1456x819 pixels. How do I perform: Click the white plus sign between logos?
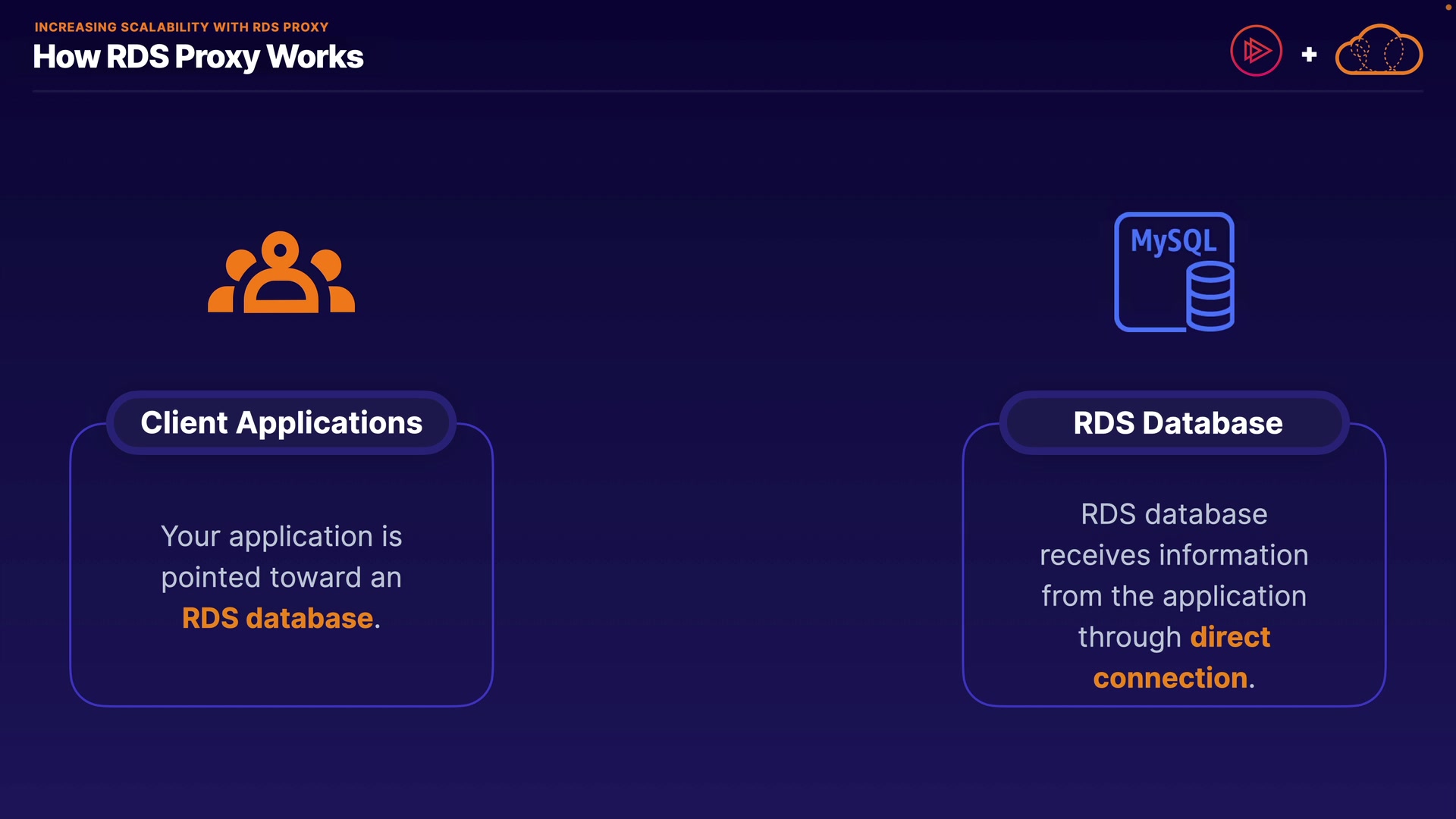tap(1309, 55)
